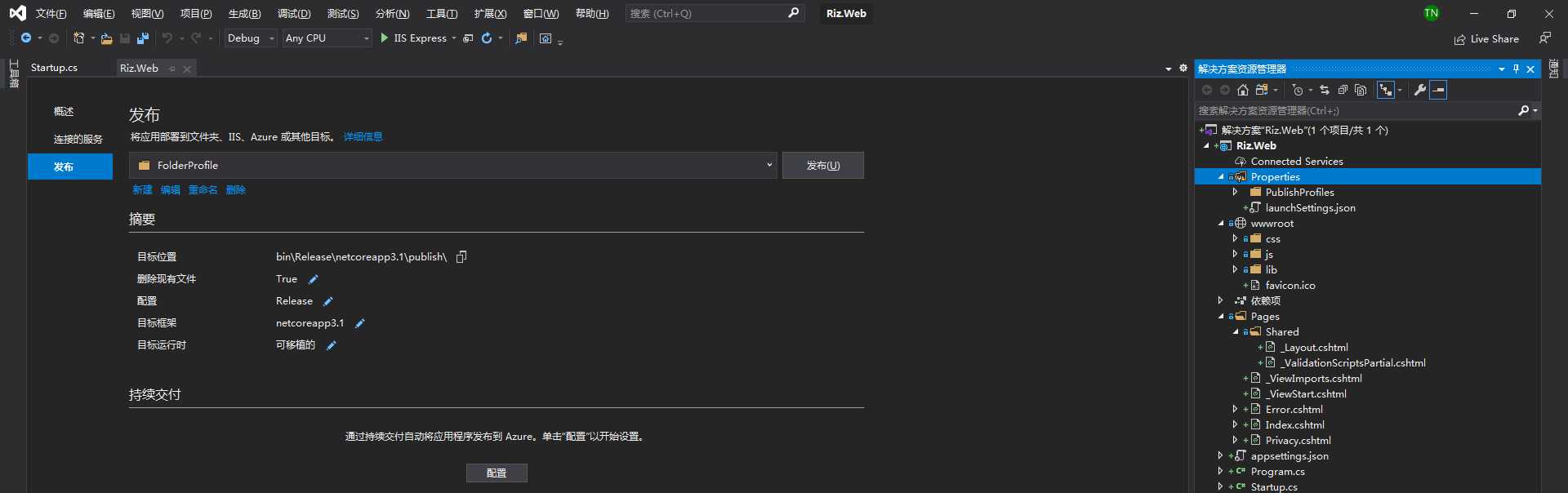This screenshot has width=1568, height=493.
Task: Click the 配置 button under 持续交付
Action: (497, 473)
